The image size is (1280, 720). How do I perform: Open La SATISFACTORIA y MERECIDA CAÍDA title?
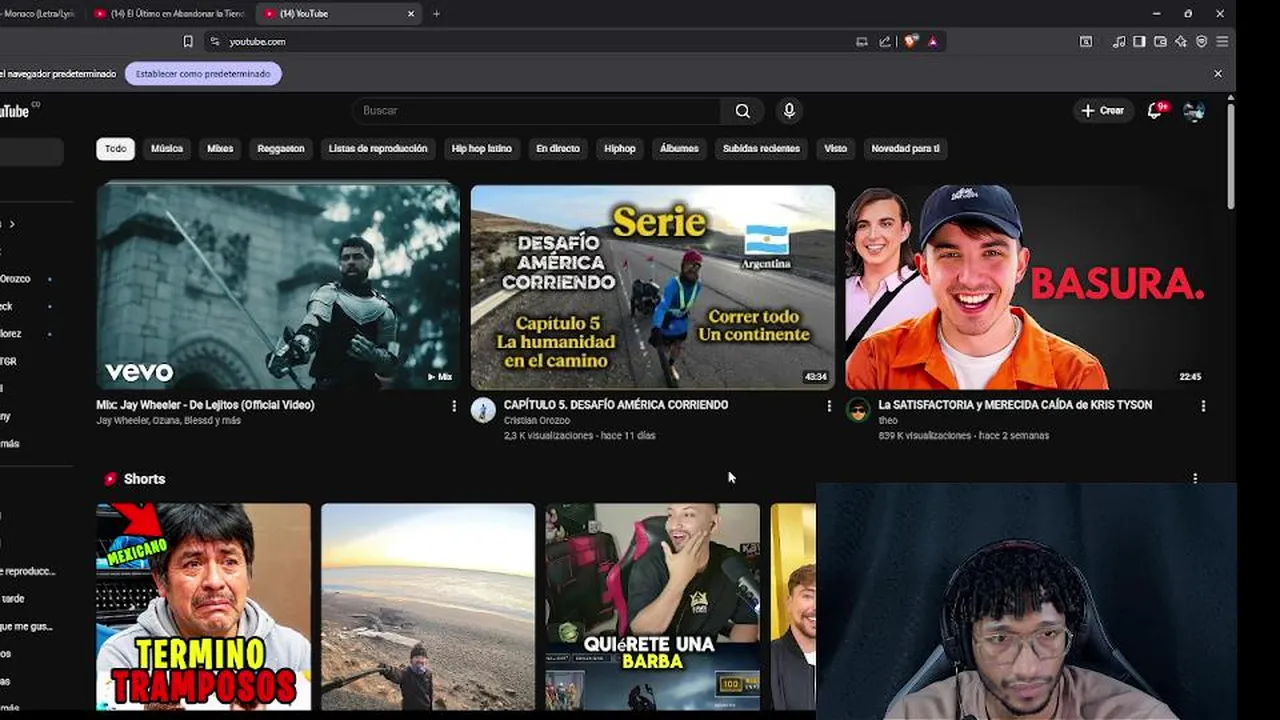tap(1015, 405)
